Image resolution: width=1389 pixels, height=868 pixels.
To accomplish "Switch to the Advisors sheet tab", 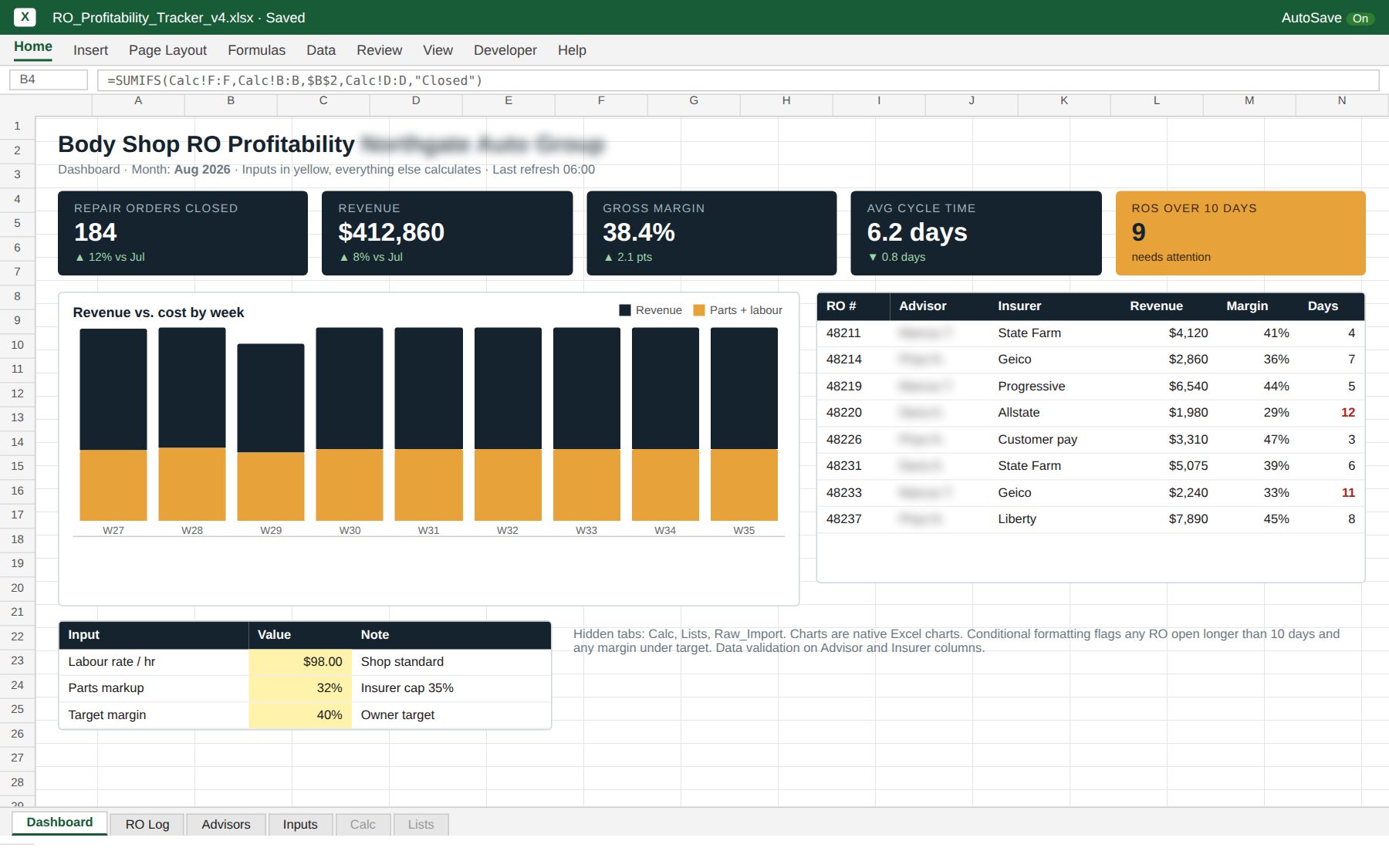I will (x=226, y=824).
